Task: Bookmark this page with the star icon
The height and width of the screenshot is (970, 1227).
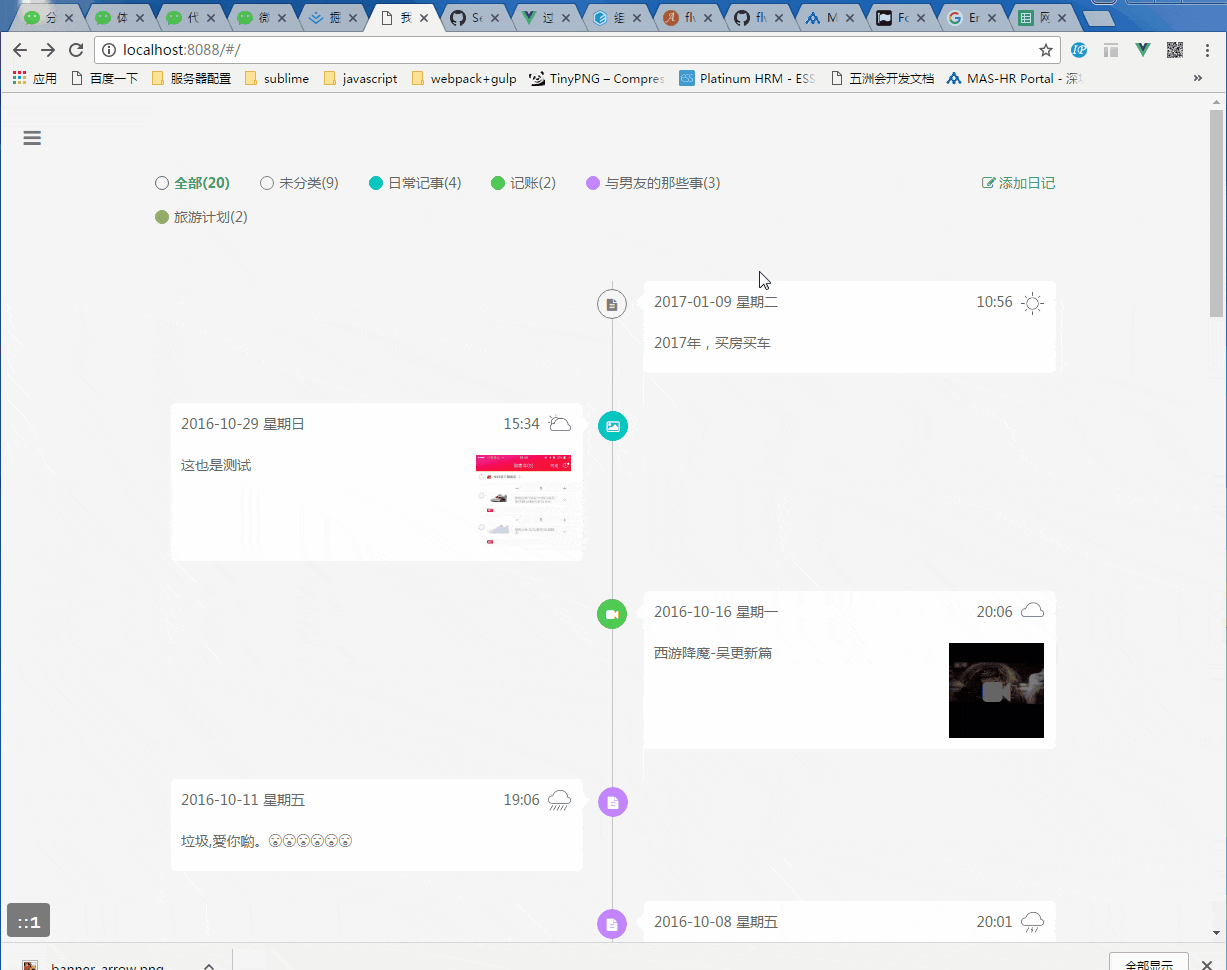Action: point(1046,50)
